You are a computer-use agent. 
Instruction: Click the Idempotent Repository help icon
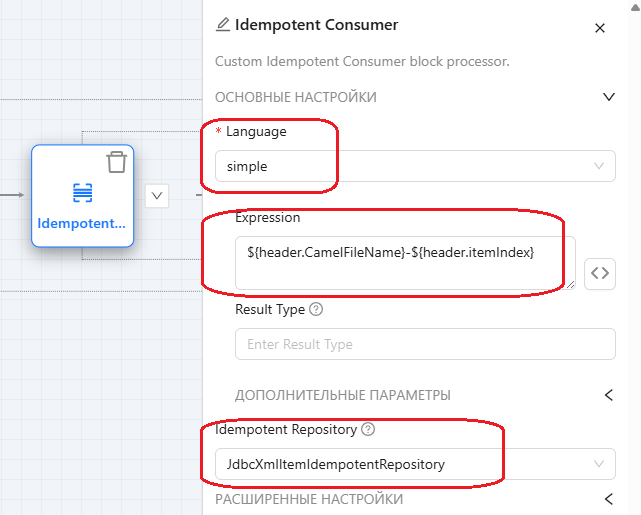click(368, 430)
